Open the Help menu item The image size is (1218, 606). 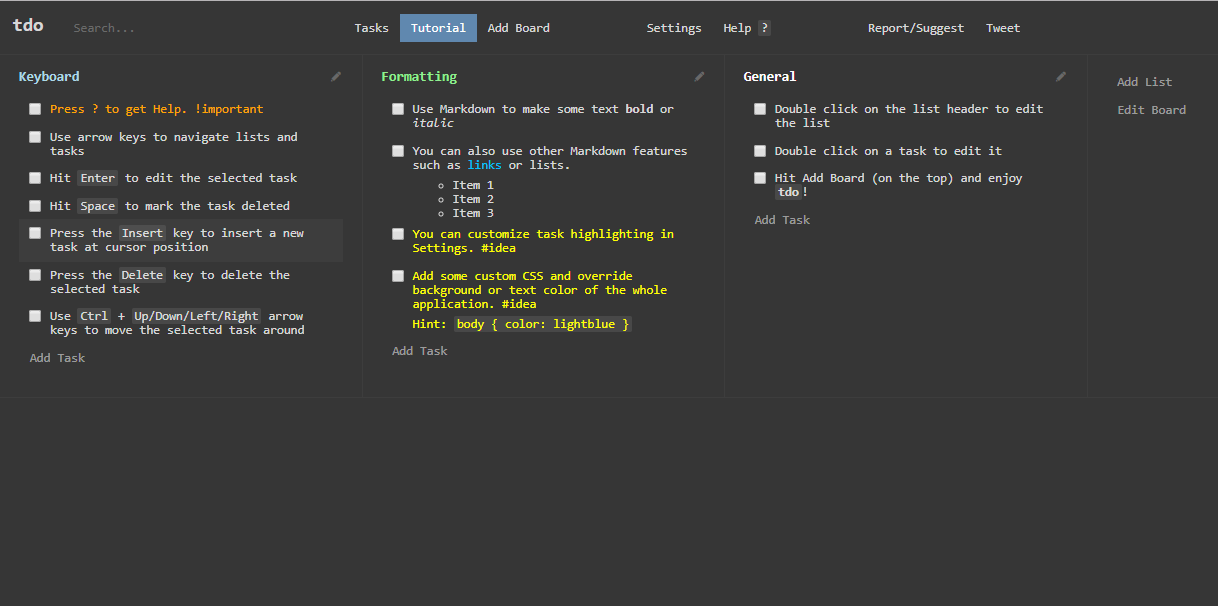(x=737, y=28)
